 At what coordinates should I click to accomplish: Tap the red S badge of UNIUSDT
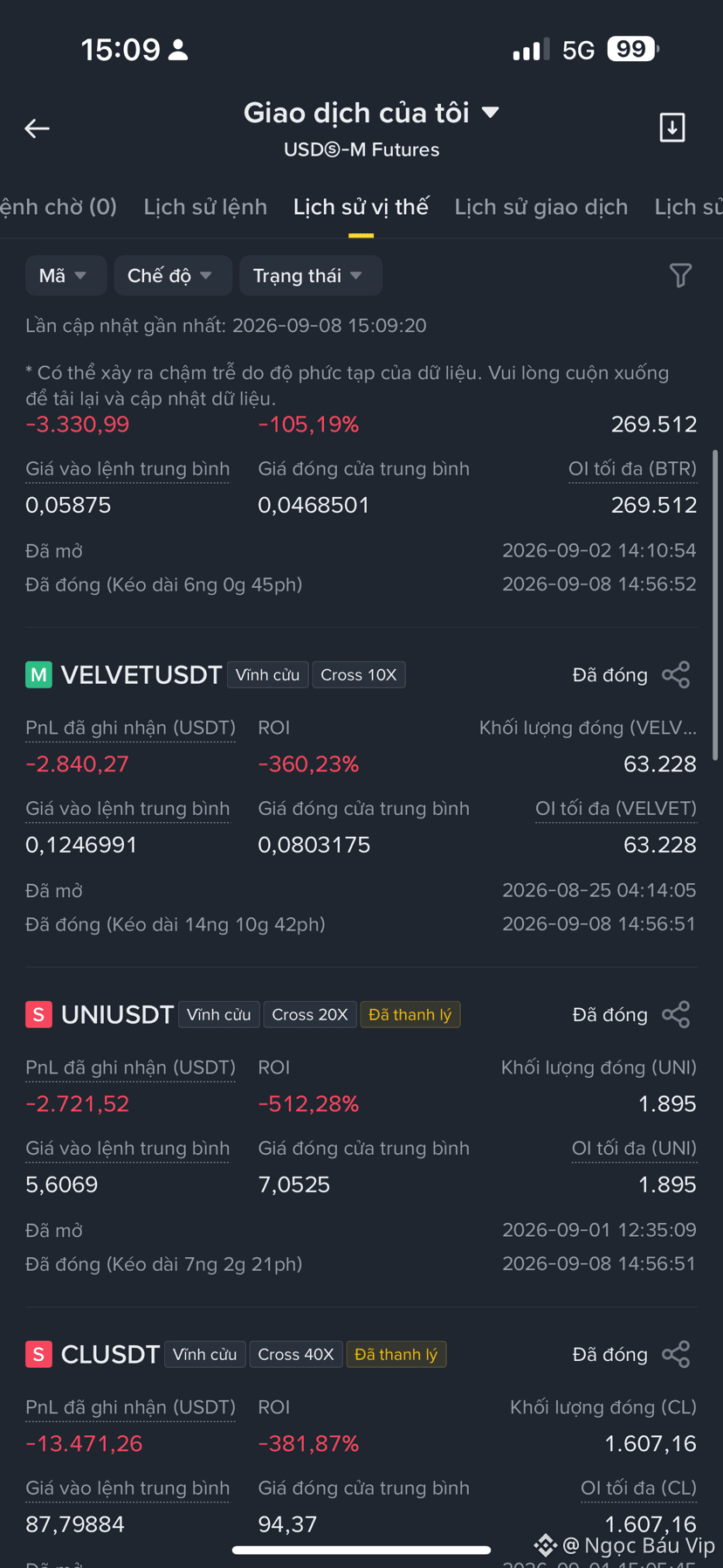(x=38, y=1015)
